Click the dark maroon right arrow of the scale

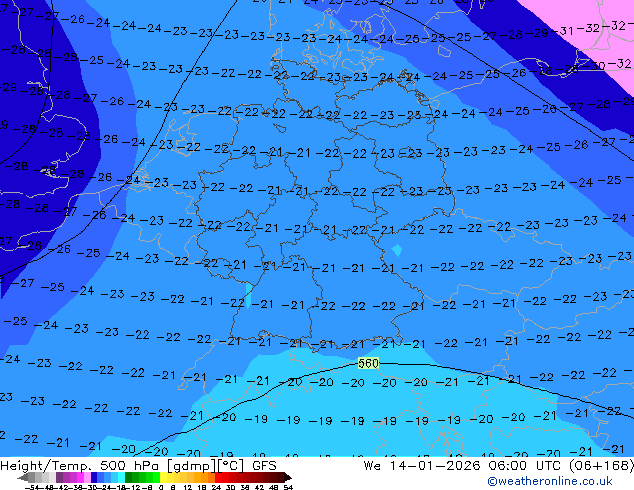288,478
